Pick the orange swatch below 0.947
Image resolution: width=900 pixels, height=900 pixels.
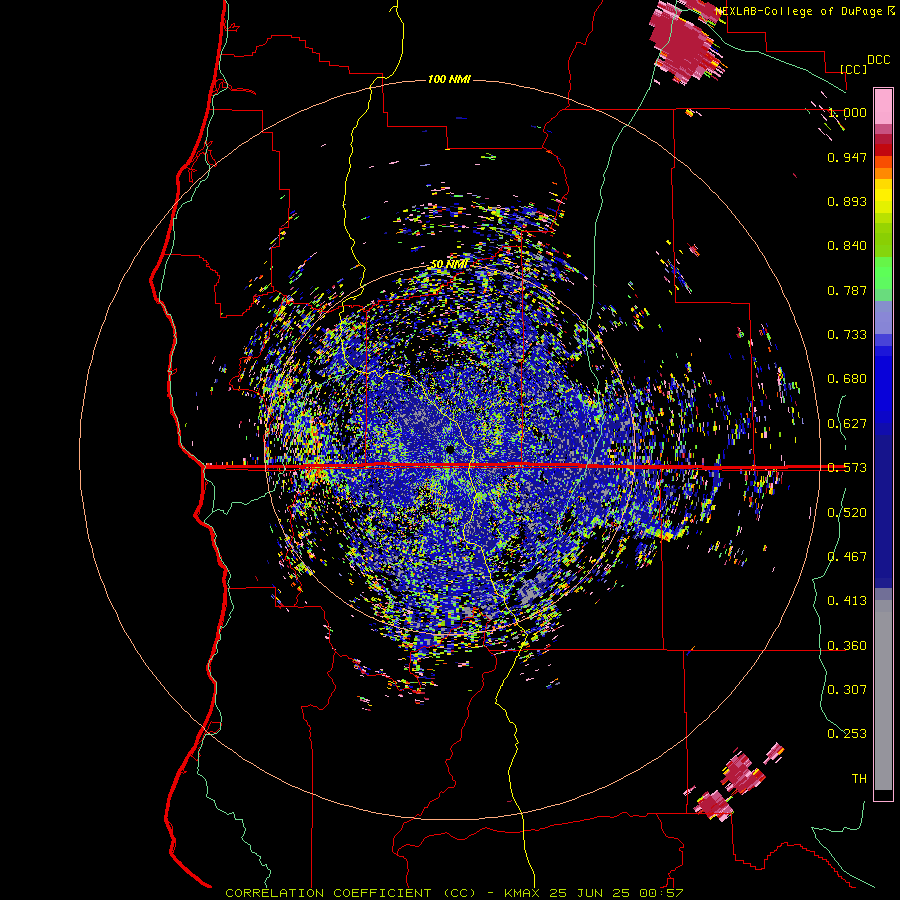point(883,173)
